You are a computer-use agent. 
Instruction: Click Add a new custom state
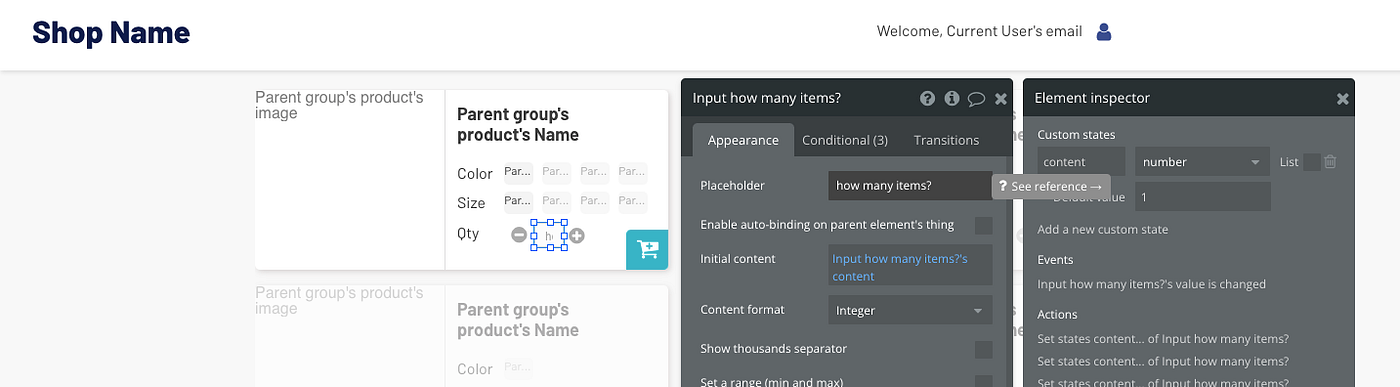point(1103,229)
